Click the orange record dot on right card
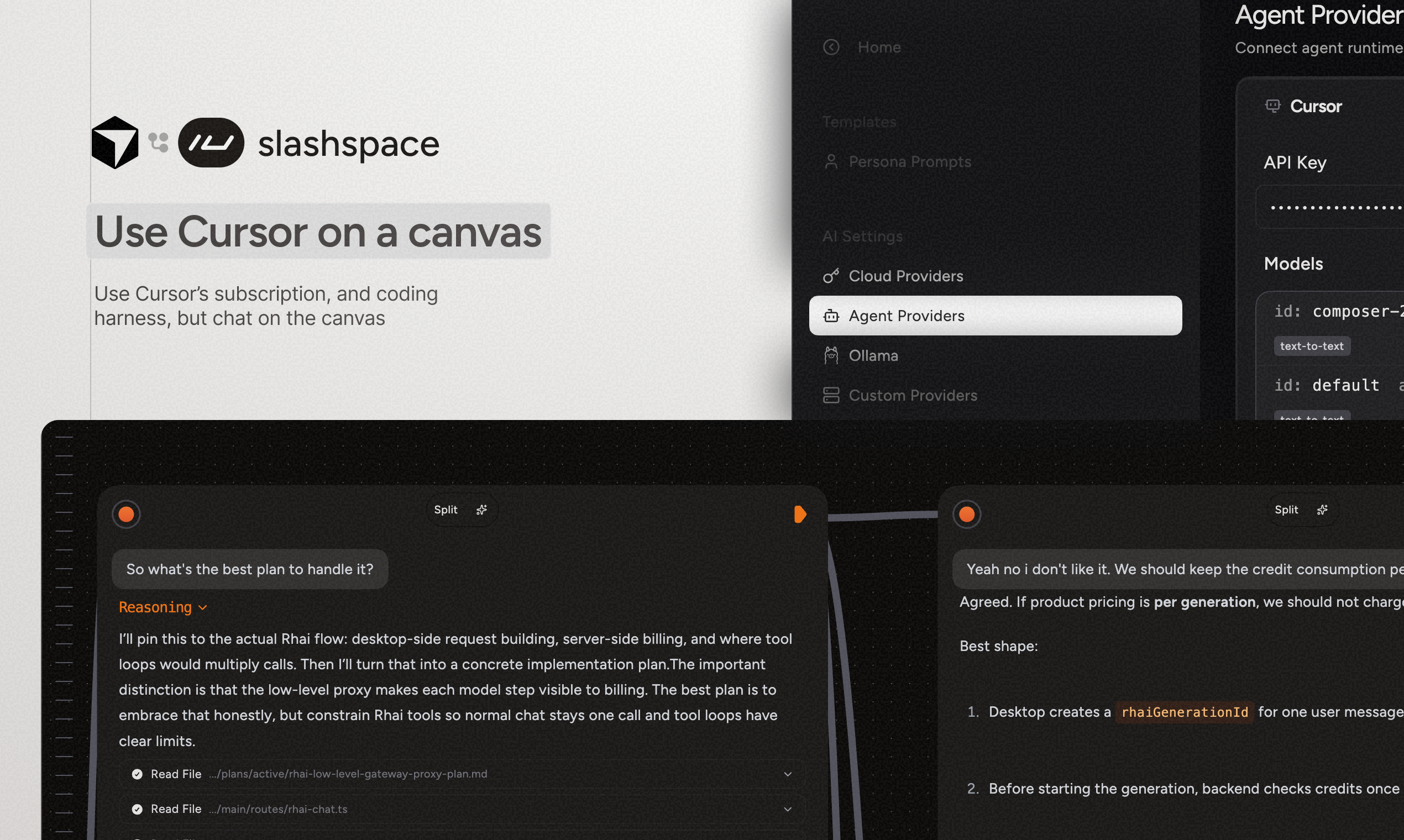Image resolution: width=1404 pixels, height=840 pixels. pos(966,514)
